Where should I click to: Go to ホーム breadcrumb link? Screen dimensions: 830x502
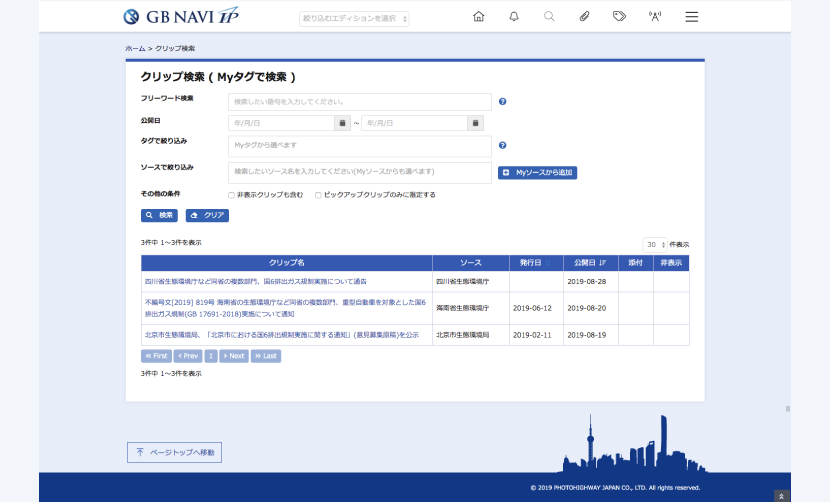135,48
